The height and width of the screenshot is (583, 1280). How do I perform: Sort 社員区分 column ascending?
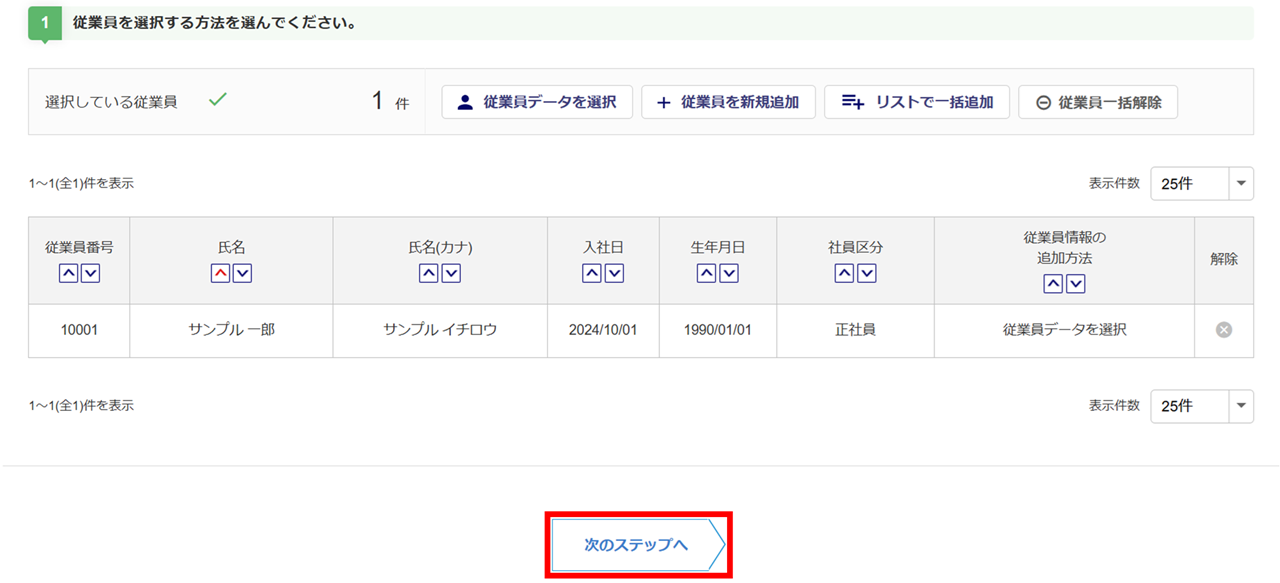pos(844,273)
